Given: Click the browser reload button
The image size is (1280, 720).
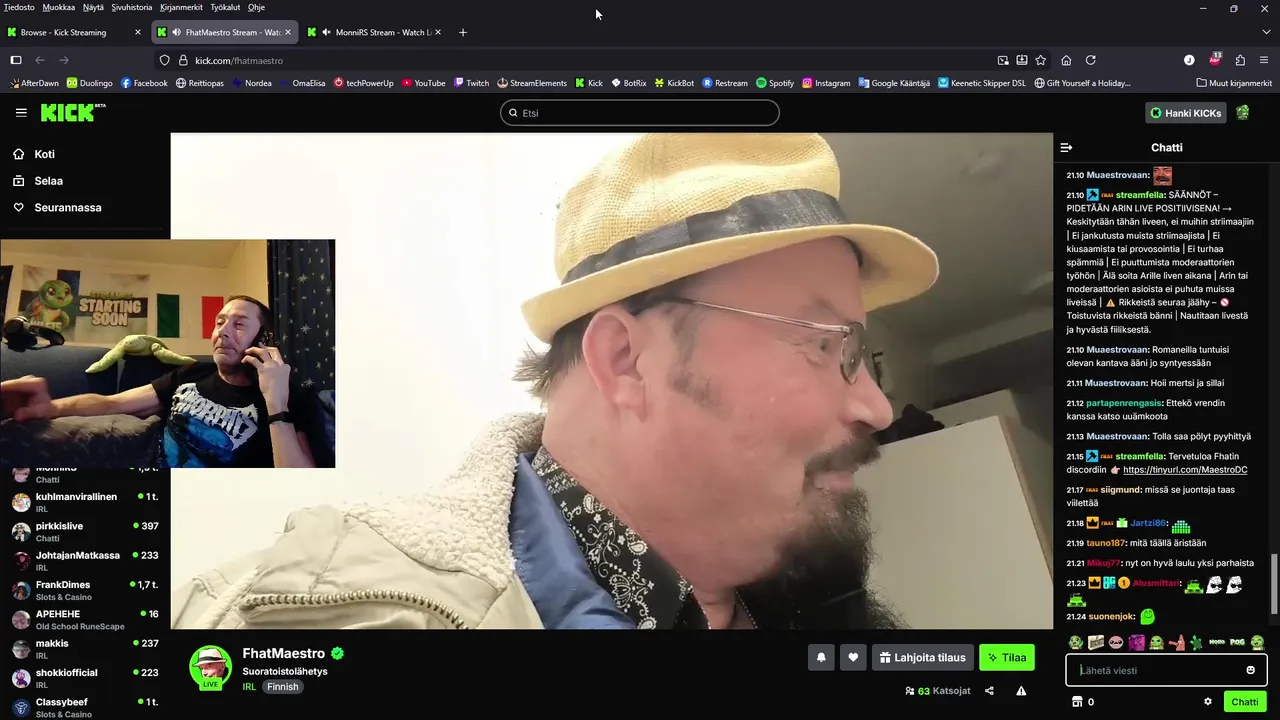Looking at the screenshot, I should (1090, 60).
